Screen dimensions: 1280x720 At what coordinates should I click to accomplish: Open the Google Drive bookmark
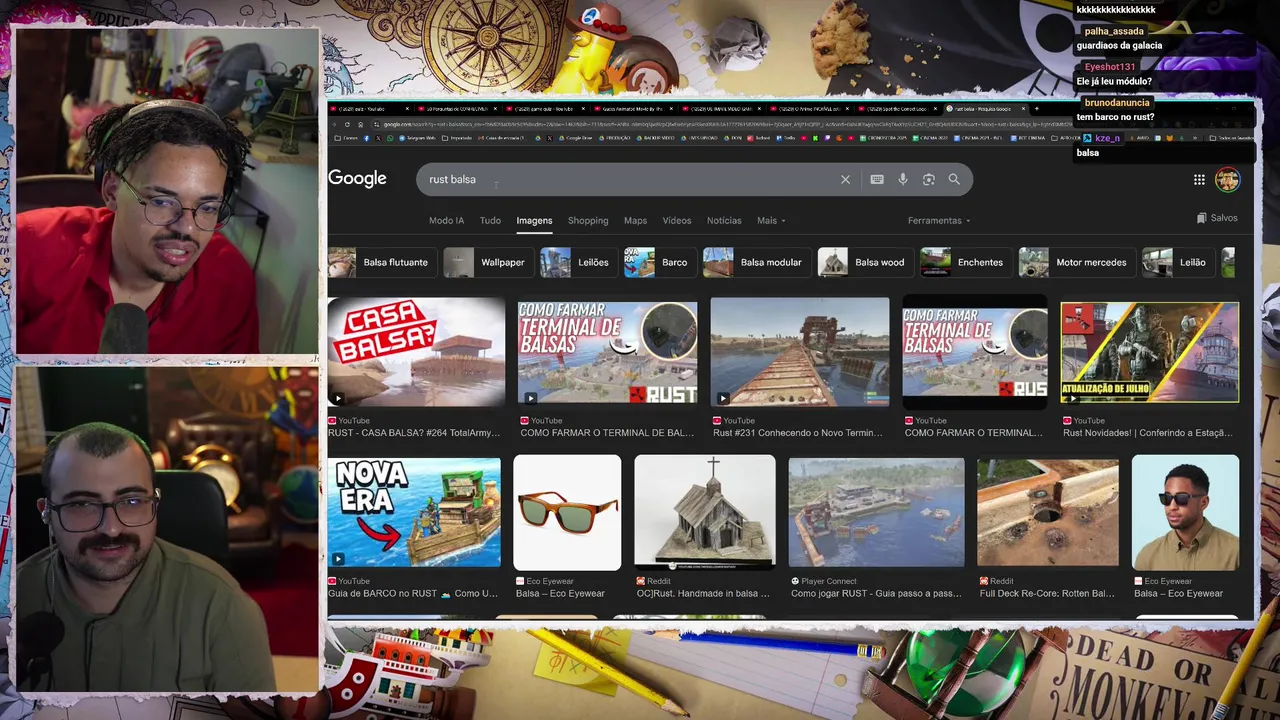[x=576, y=138]
